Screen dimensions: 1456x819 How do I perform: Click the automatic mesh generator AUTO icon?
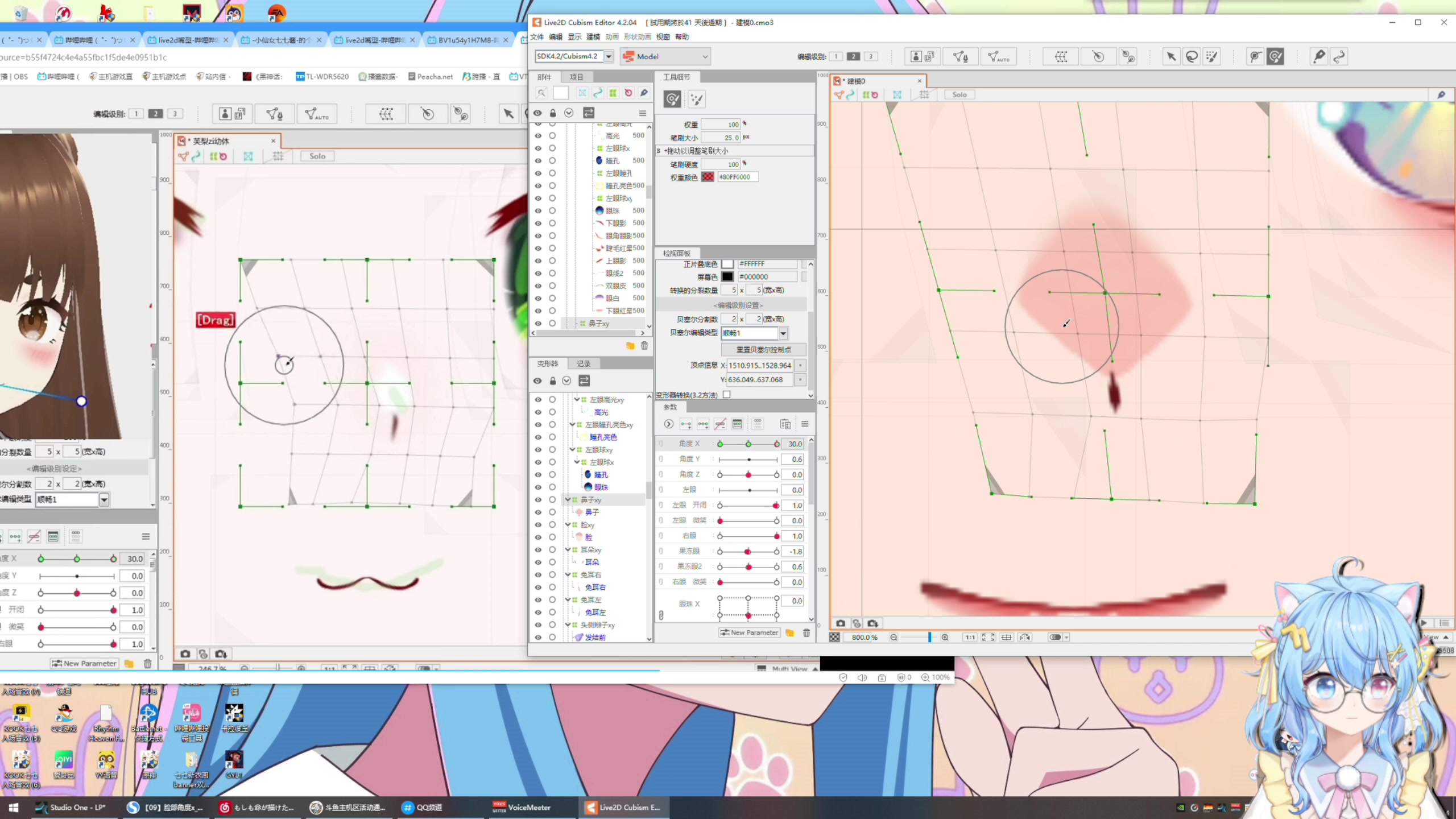click(998, 56)
